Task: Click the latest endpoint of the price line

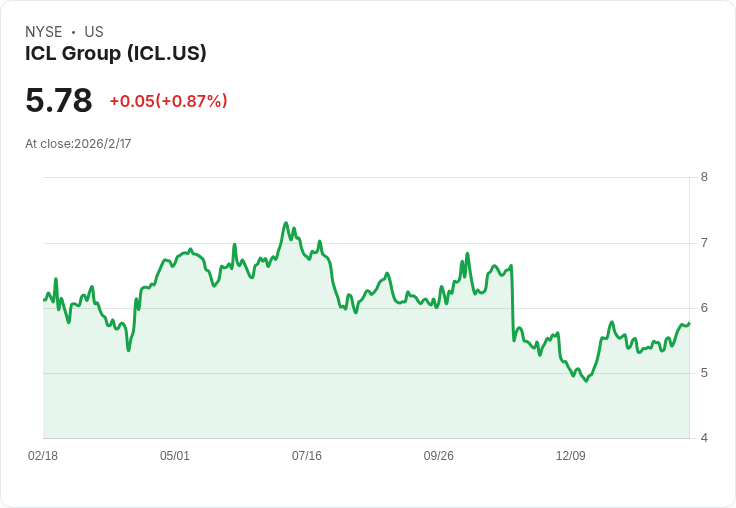Action: click(689, 323)
